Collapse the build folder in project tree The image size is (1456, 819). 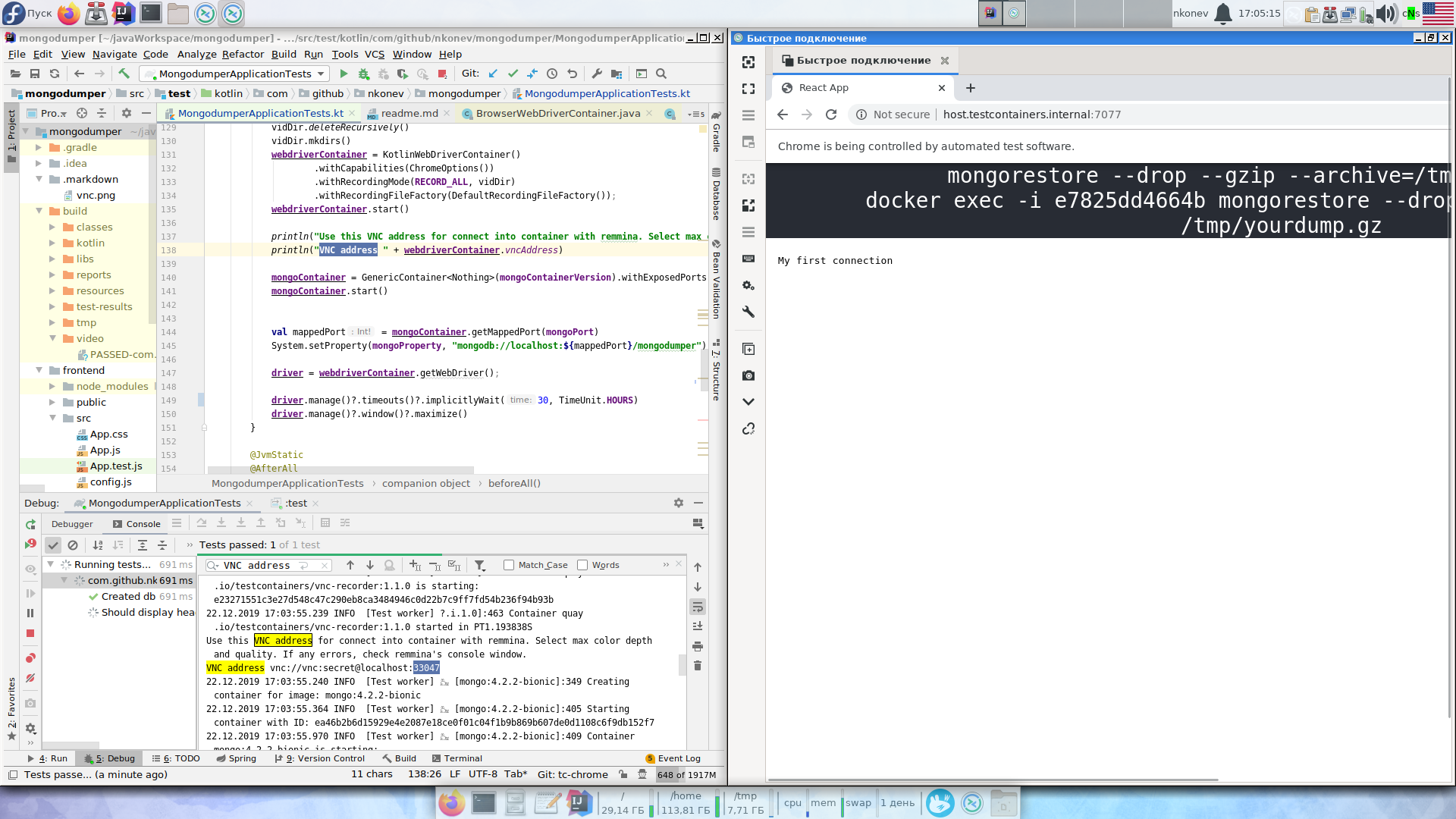click(39, 211)
